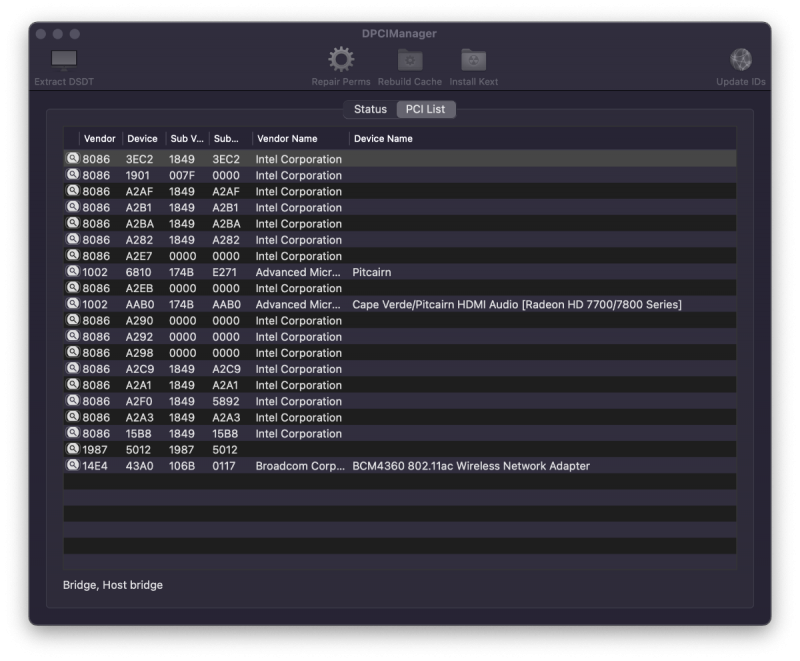Click magnifier icon for device A2AF row
Screen dimensions: 800x661
(x=73, y=191)
